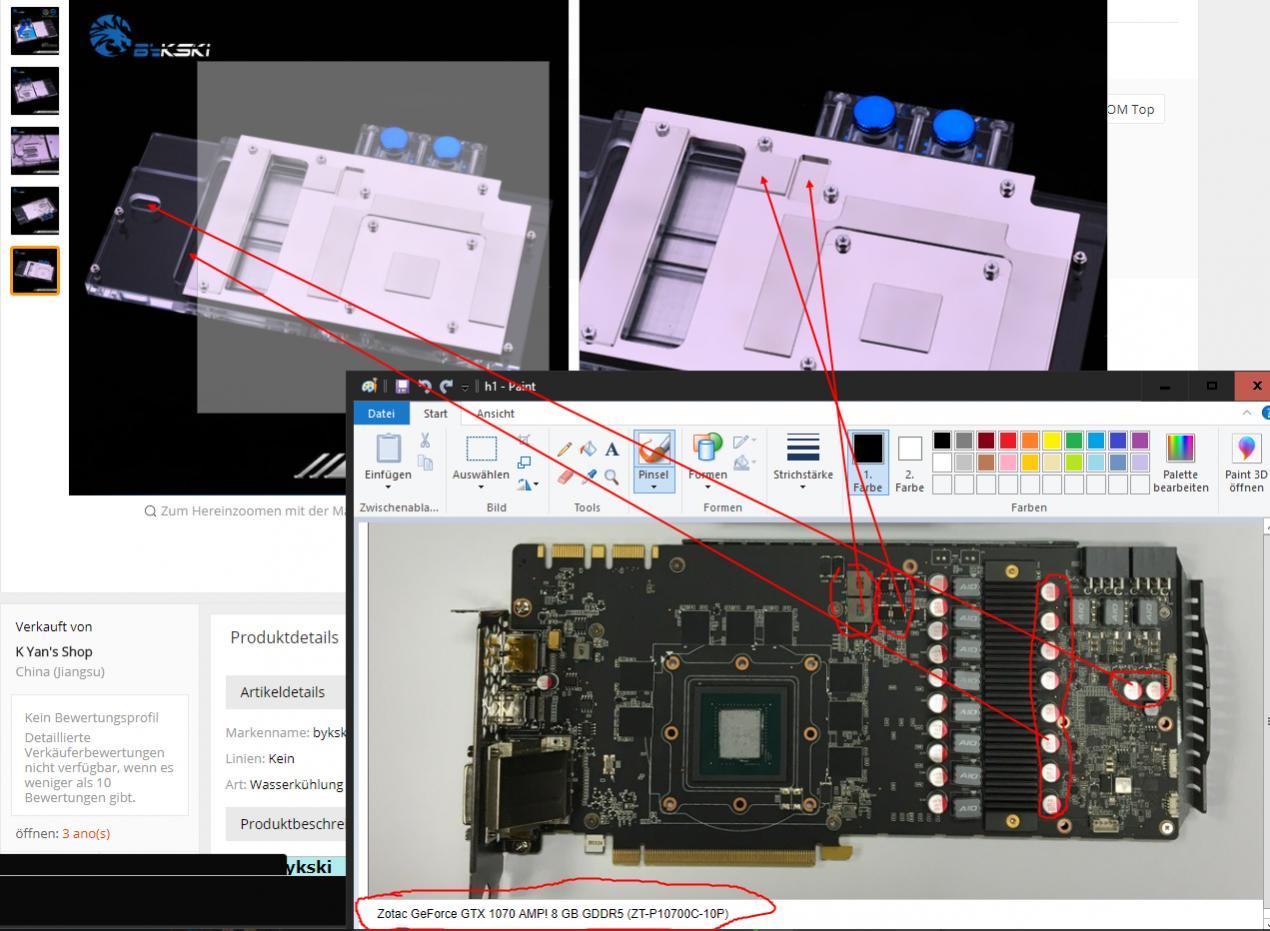Click the Resize icon in the Bild group
This screenshot has width=1270, height=931.
[x=524, y=462]
